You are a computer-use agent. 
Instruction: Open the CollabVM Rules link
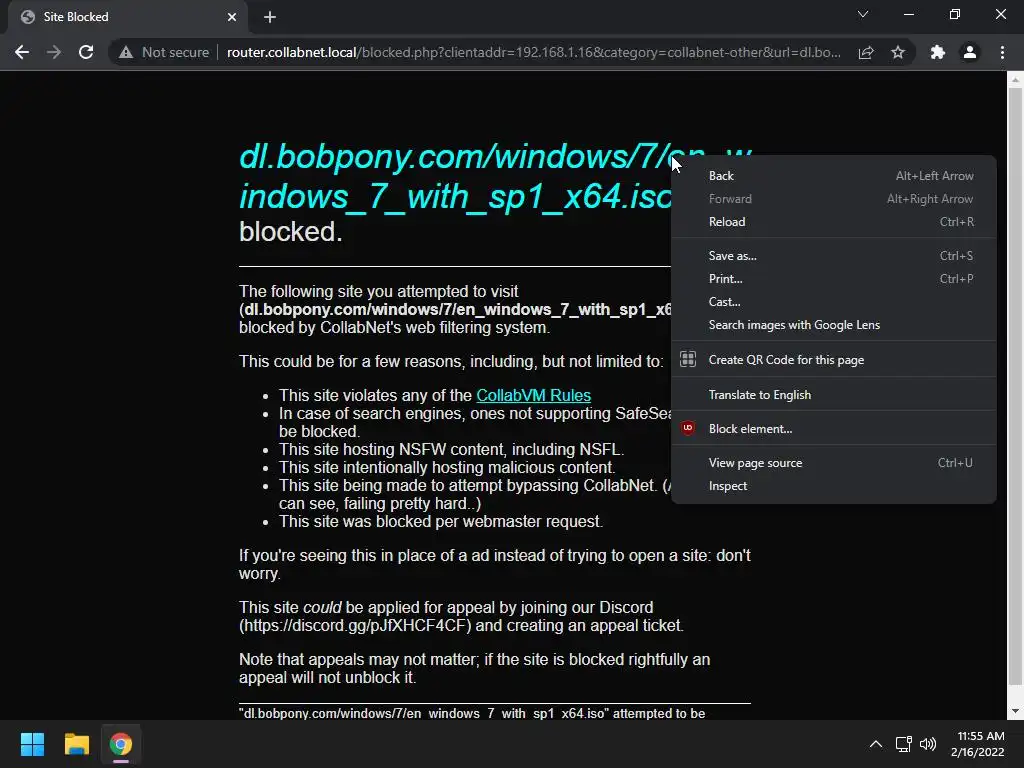coord(534,396)
